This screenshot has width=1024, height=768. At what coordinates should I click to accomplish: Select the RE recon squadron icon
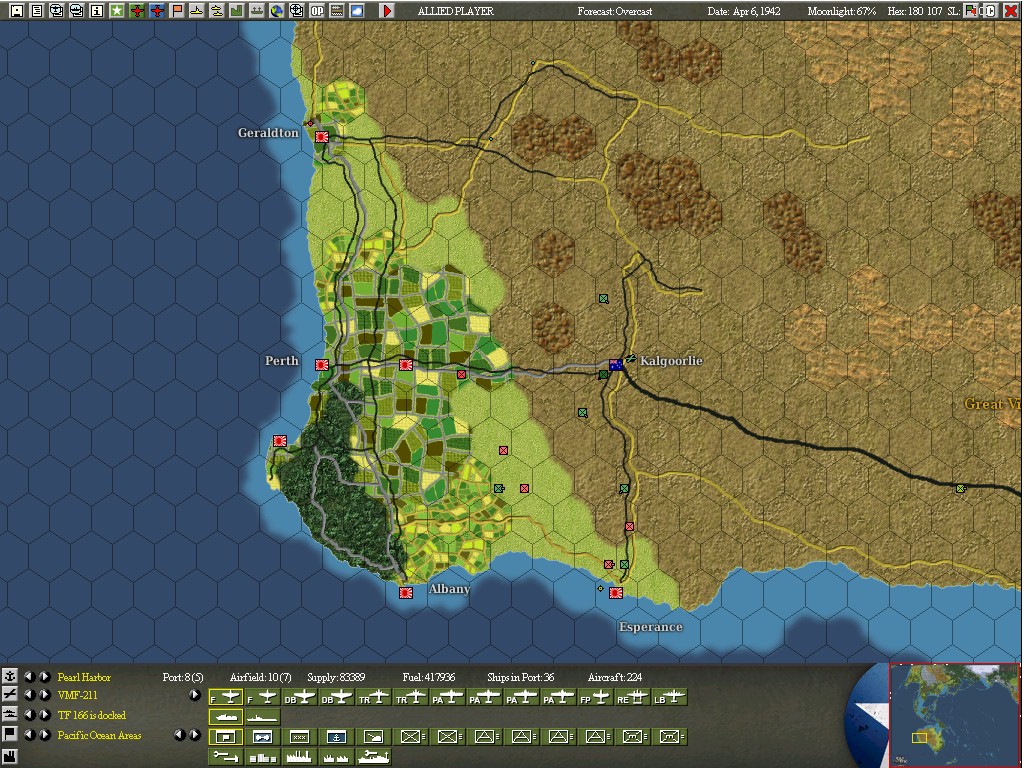[x=632, y=697]
